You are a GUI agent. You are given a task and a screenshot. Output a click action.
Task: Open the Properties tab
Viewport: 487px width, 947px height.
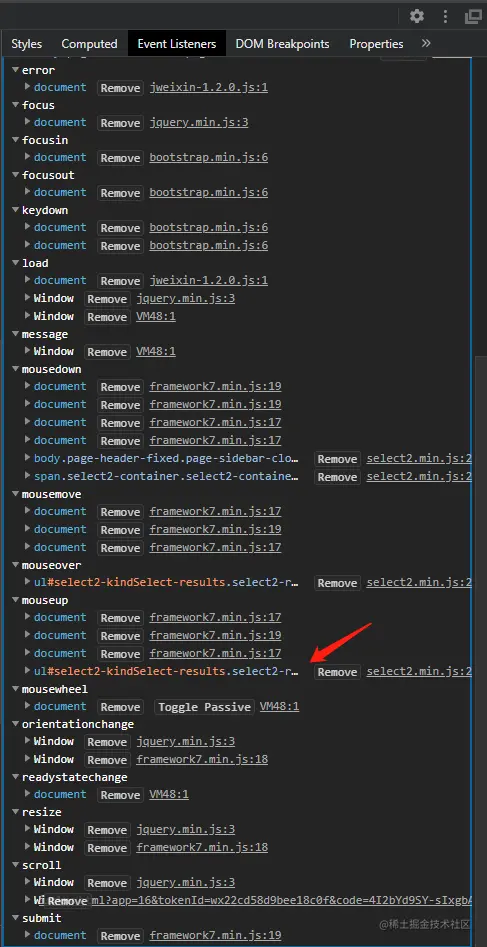point(376,43)
